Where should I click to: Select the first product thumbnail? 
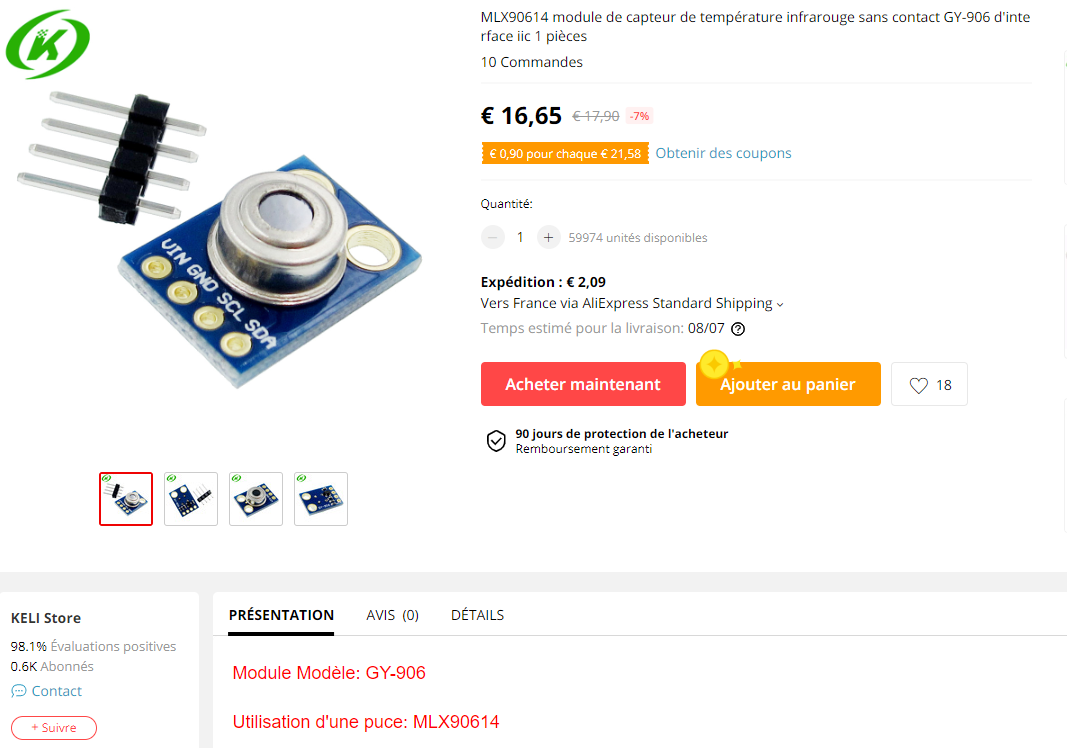coord(126,499)
